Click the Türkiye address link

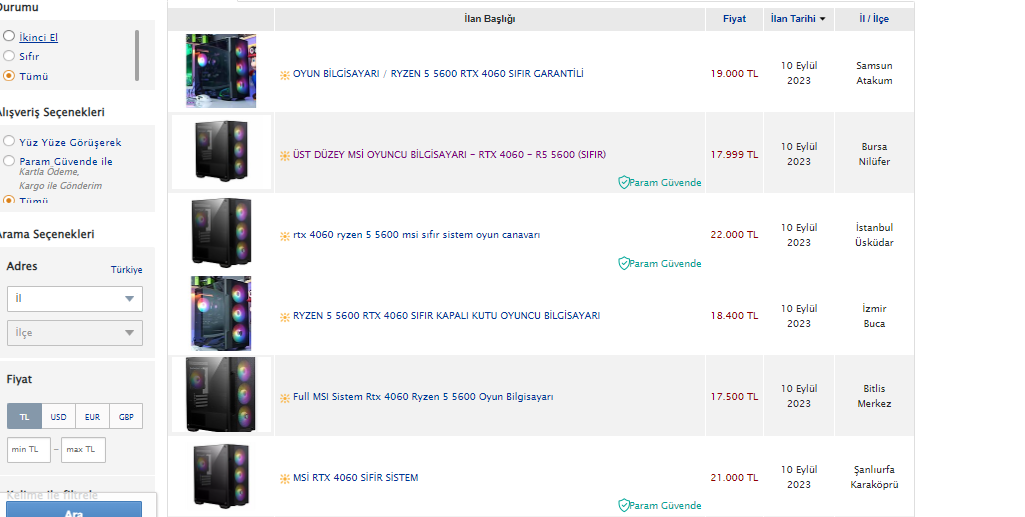[126, 270]
